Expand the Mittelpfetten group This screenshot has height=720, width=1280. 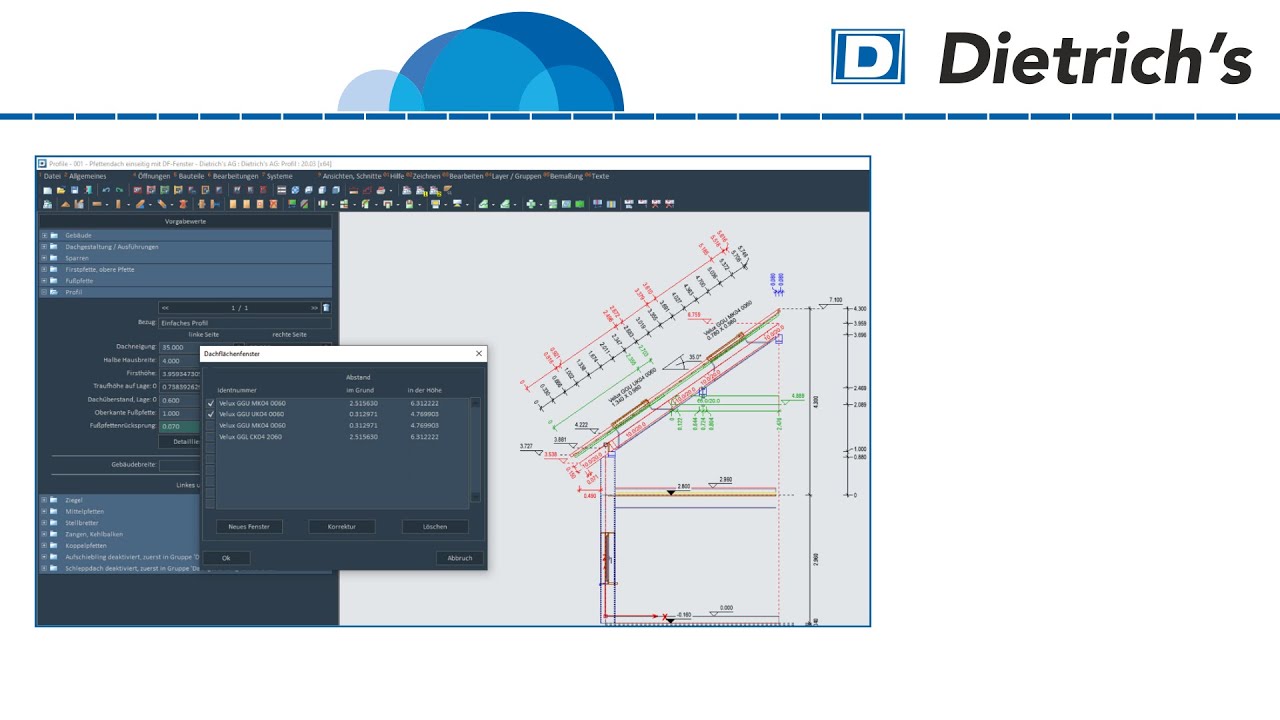44,511
